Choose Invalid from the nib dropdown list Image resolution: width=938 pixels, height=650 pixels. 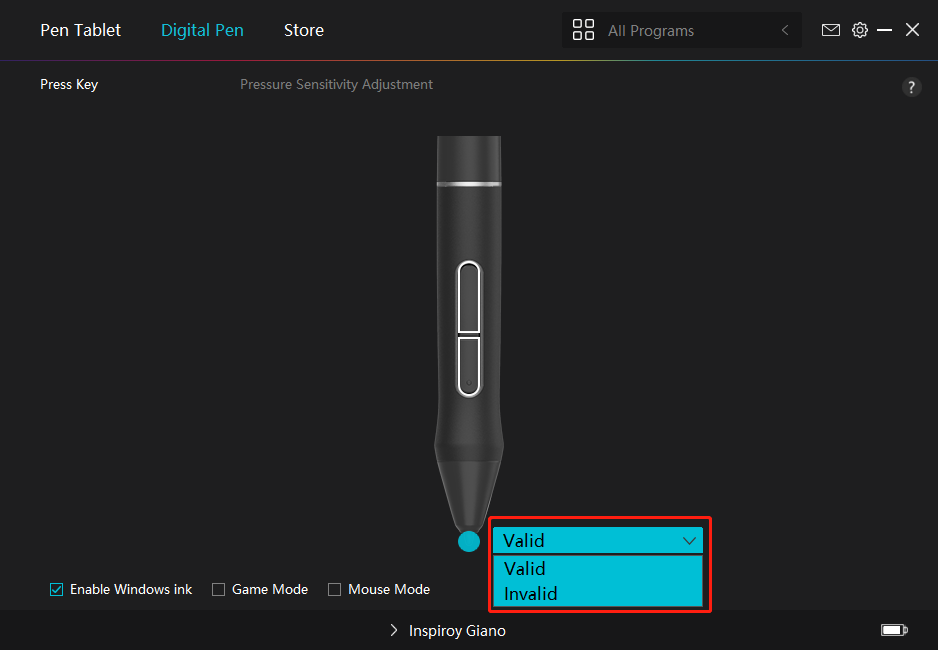point(531,594)
